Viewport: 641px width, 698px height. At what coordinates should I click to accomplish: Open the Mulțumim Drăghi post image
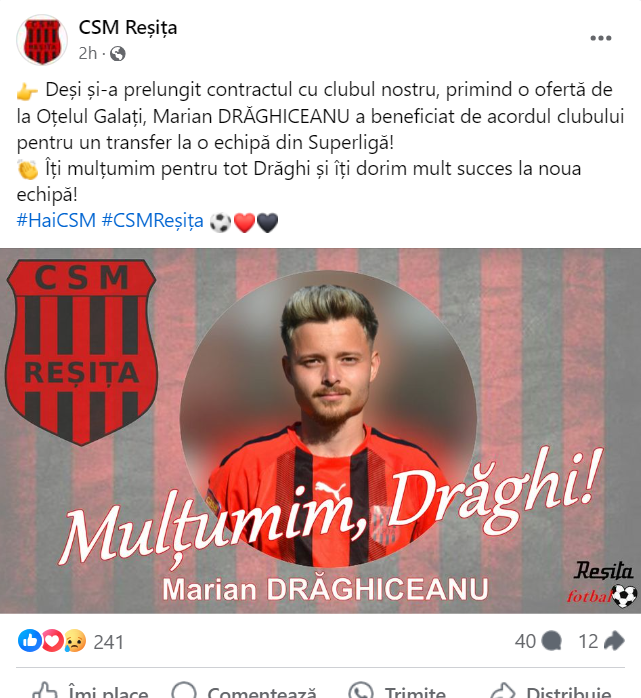click(320, 430)
